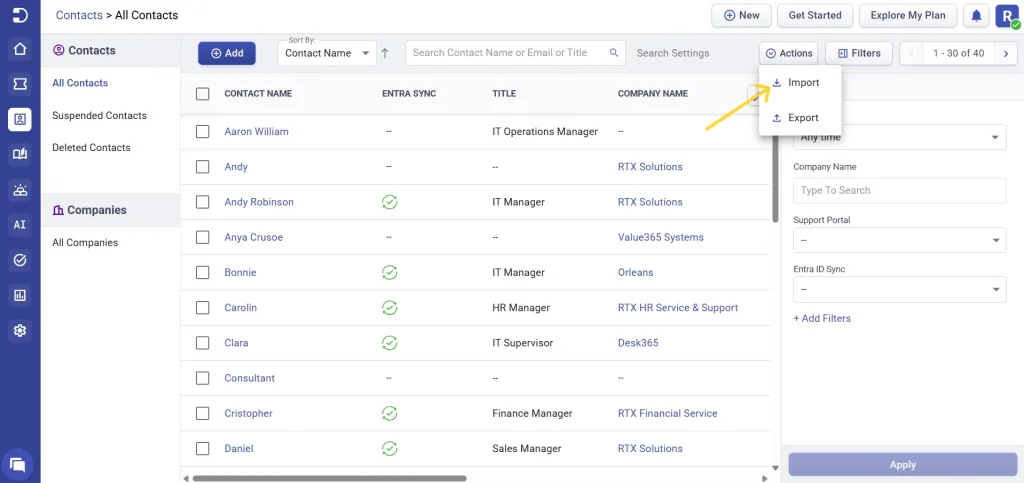Check the Anya Crusoe row checkbox
The width and height of the screenshot is (1024, 483).
[x=202, y=238]
